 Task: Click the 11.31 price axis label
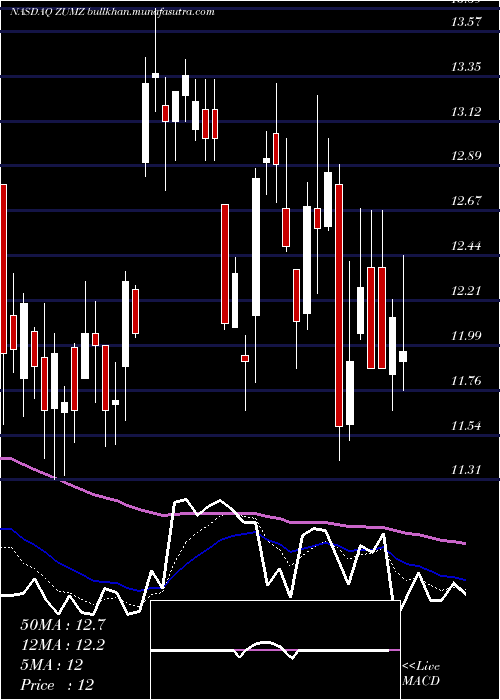[x=466, y=470]
